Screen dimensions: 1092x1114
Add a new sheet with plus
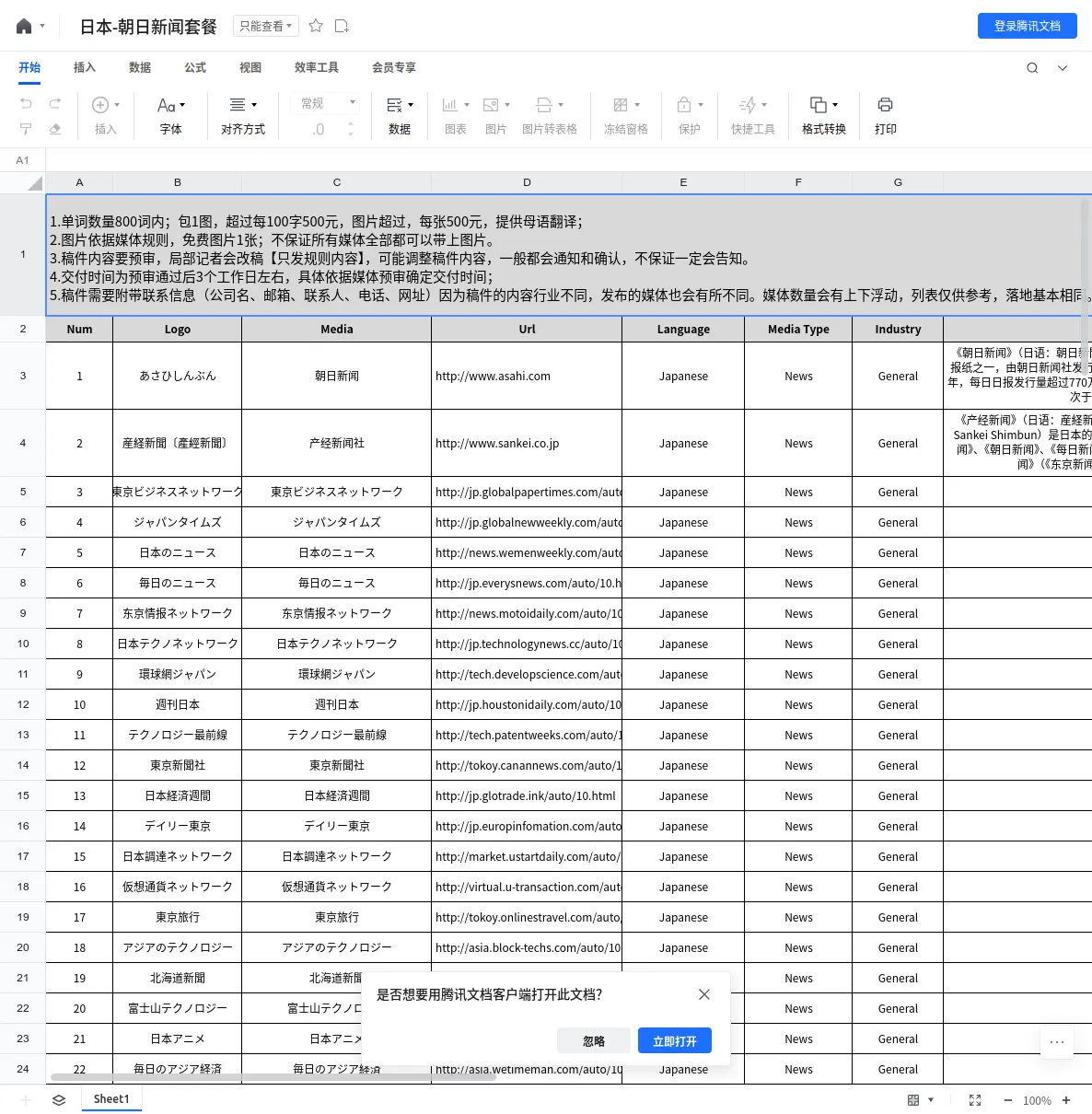[26, 1099]
